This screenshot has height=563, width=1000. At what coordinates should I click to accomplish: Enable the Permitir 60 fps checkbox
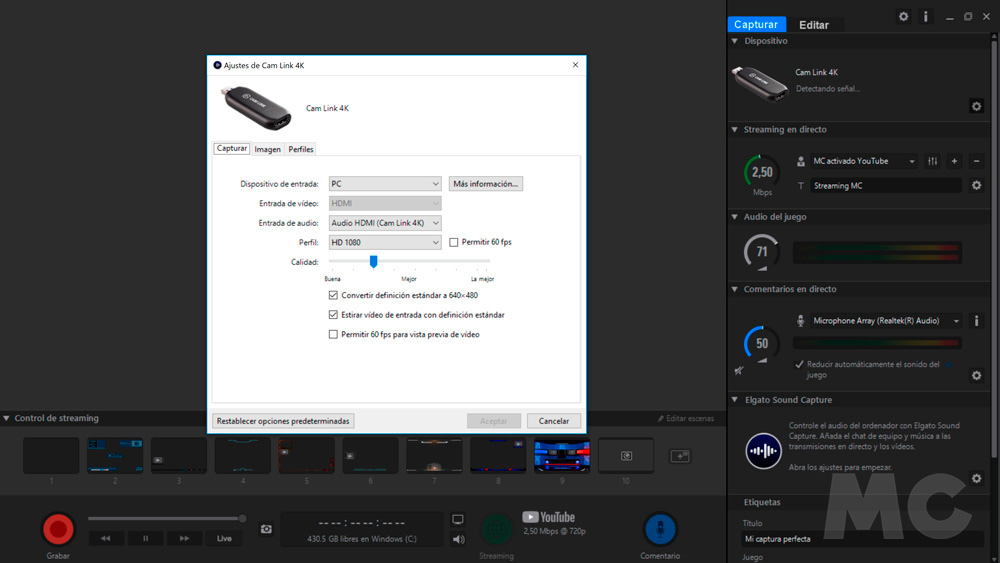point(453,242)
